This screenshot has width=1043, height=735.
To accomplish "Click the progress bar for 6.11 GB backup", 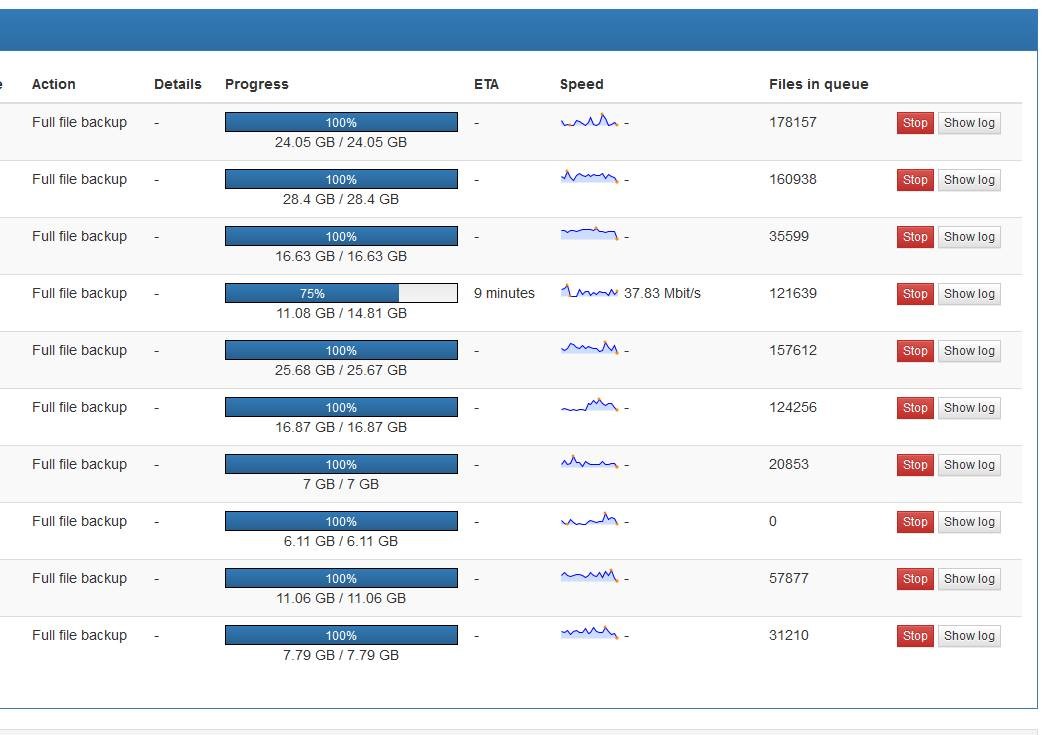I will [x=341, y=521].
